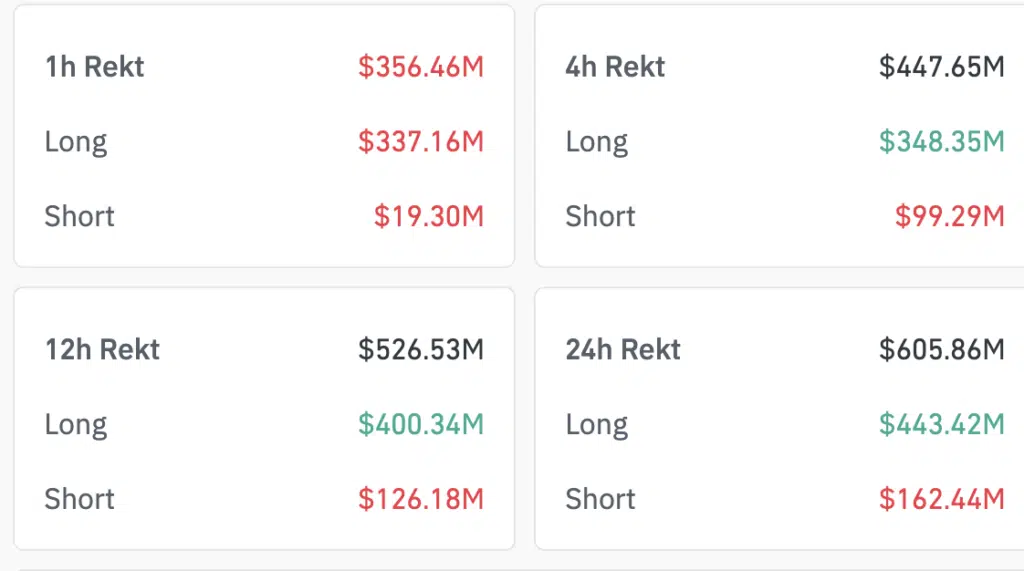1024x571 pixels.
Task: Click the 4h Rekt card title
Action: click(x=615, y=67)
